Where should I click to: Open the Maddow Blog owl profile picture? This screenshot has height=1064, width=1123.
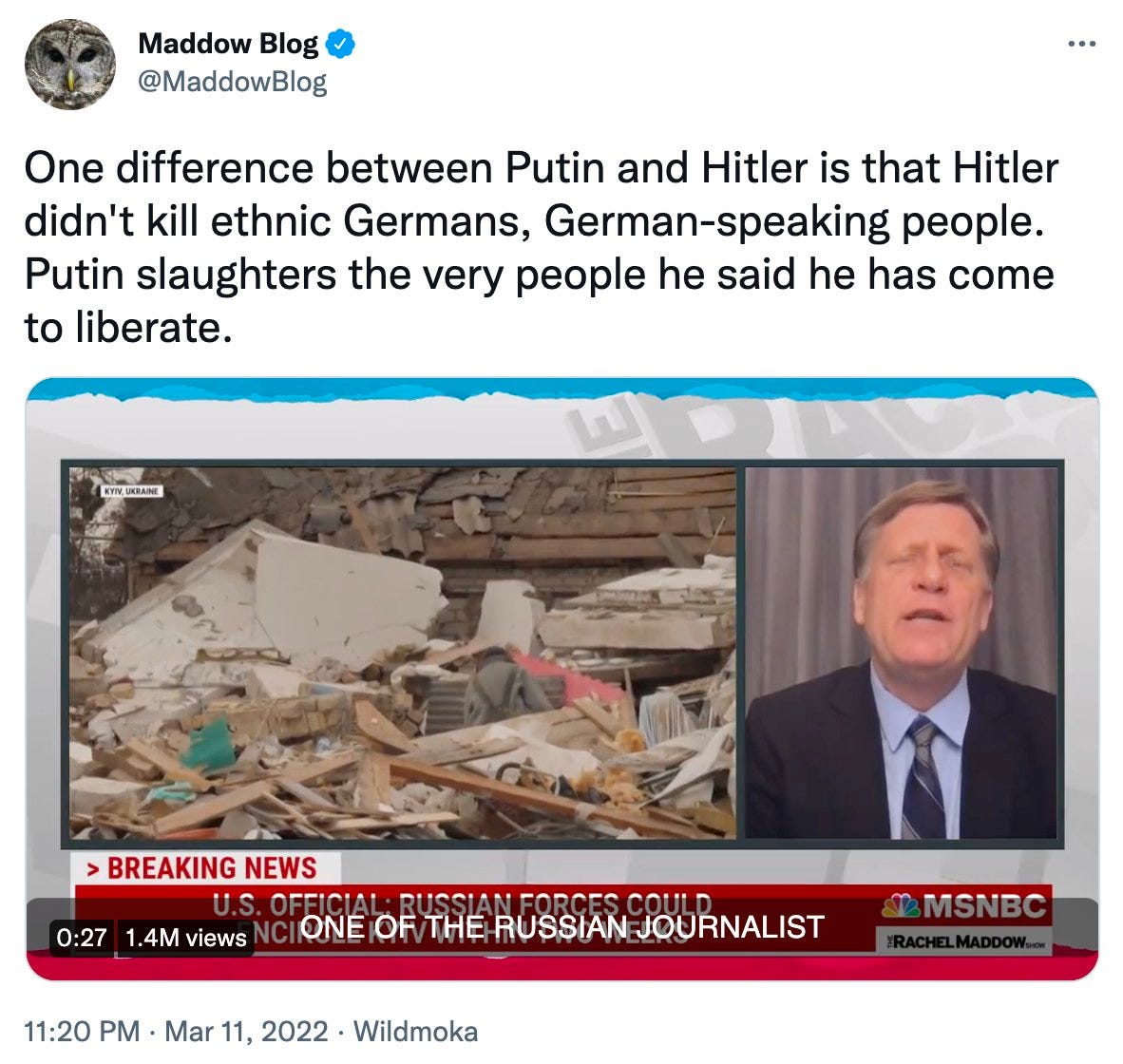pyautogui.click(x=69, y=65)
